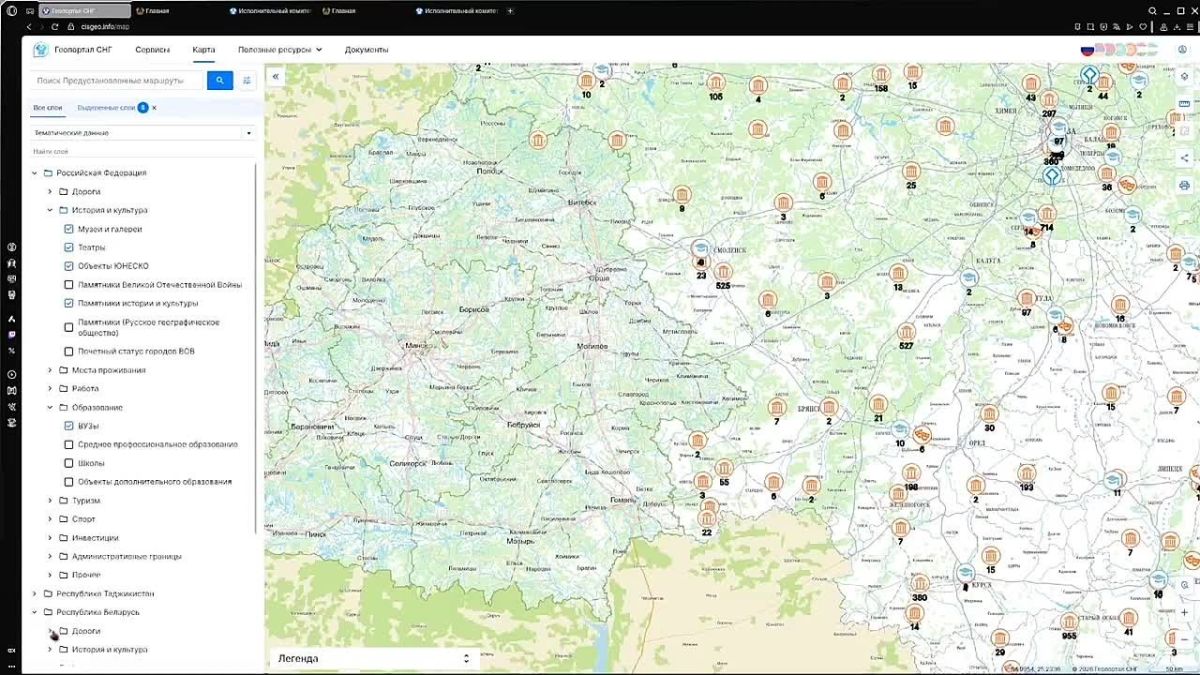Uncheck the ВУЗы layer
The width and height of the screenshot is (1200, 675).
pyautogui.click(x=69, y=426)
